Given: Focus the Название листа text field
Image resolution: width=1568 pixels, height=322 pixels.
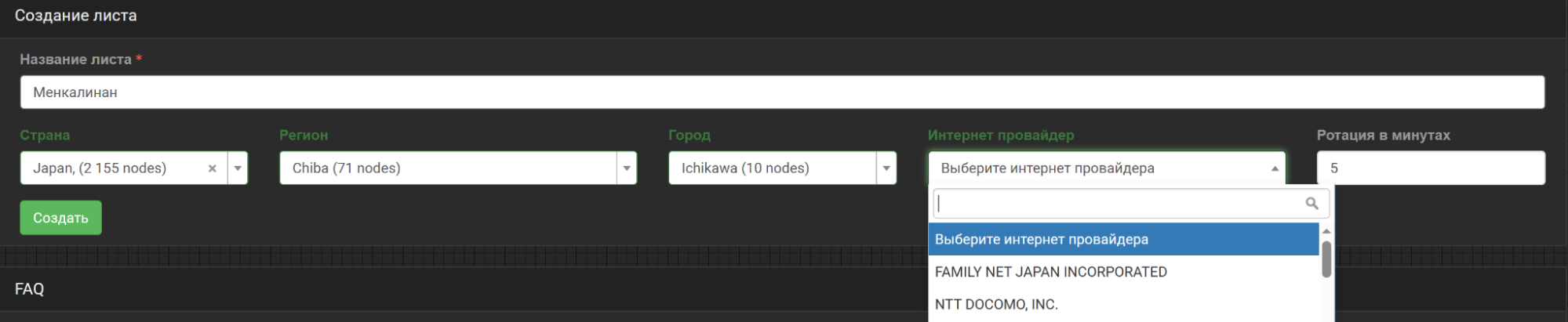Looking at the screenshot, I should click(x=781, y=92).
